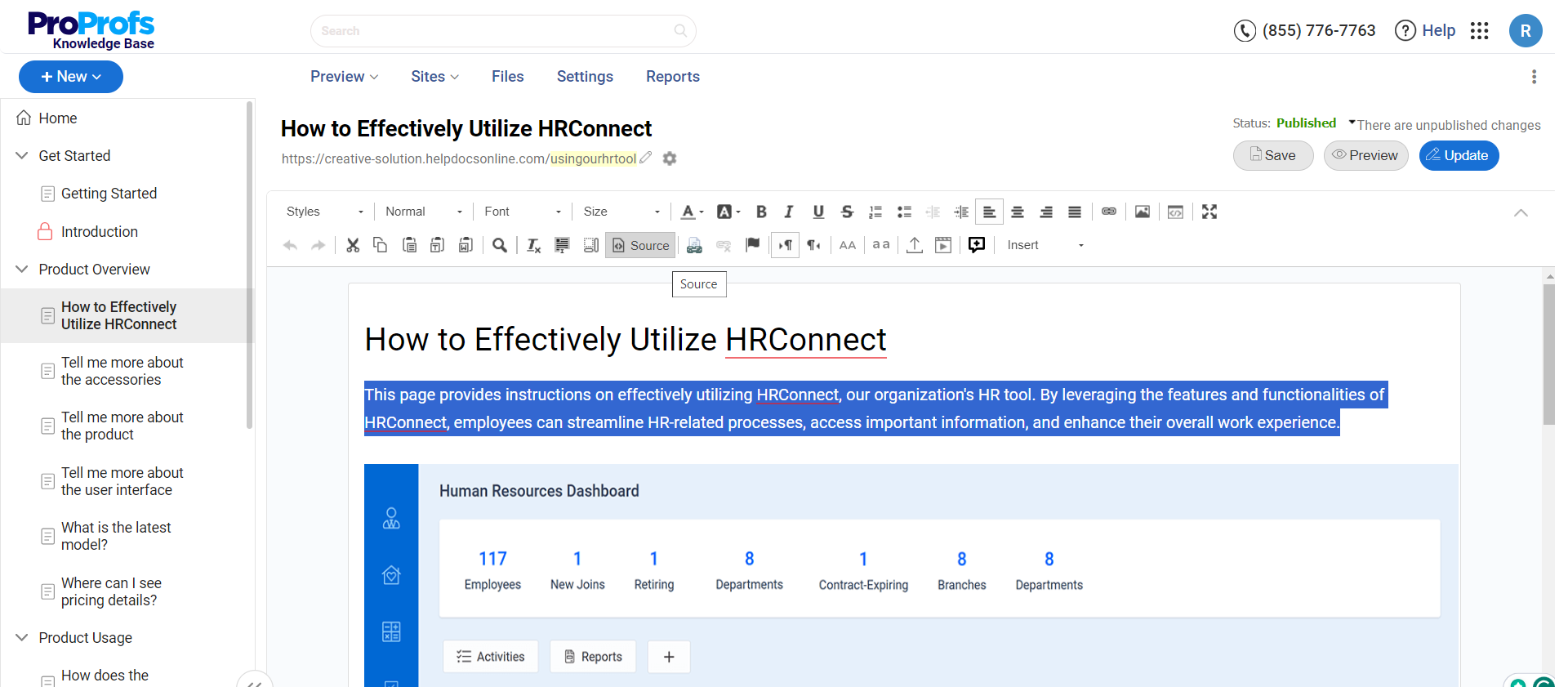Open Home in the sidebar
The width and height of the screenshot is (1568, 687).
click(x=57, y=118)
